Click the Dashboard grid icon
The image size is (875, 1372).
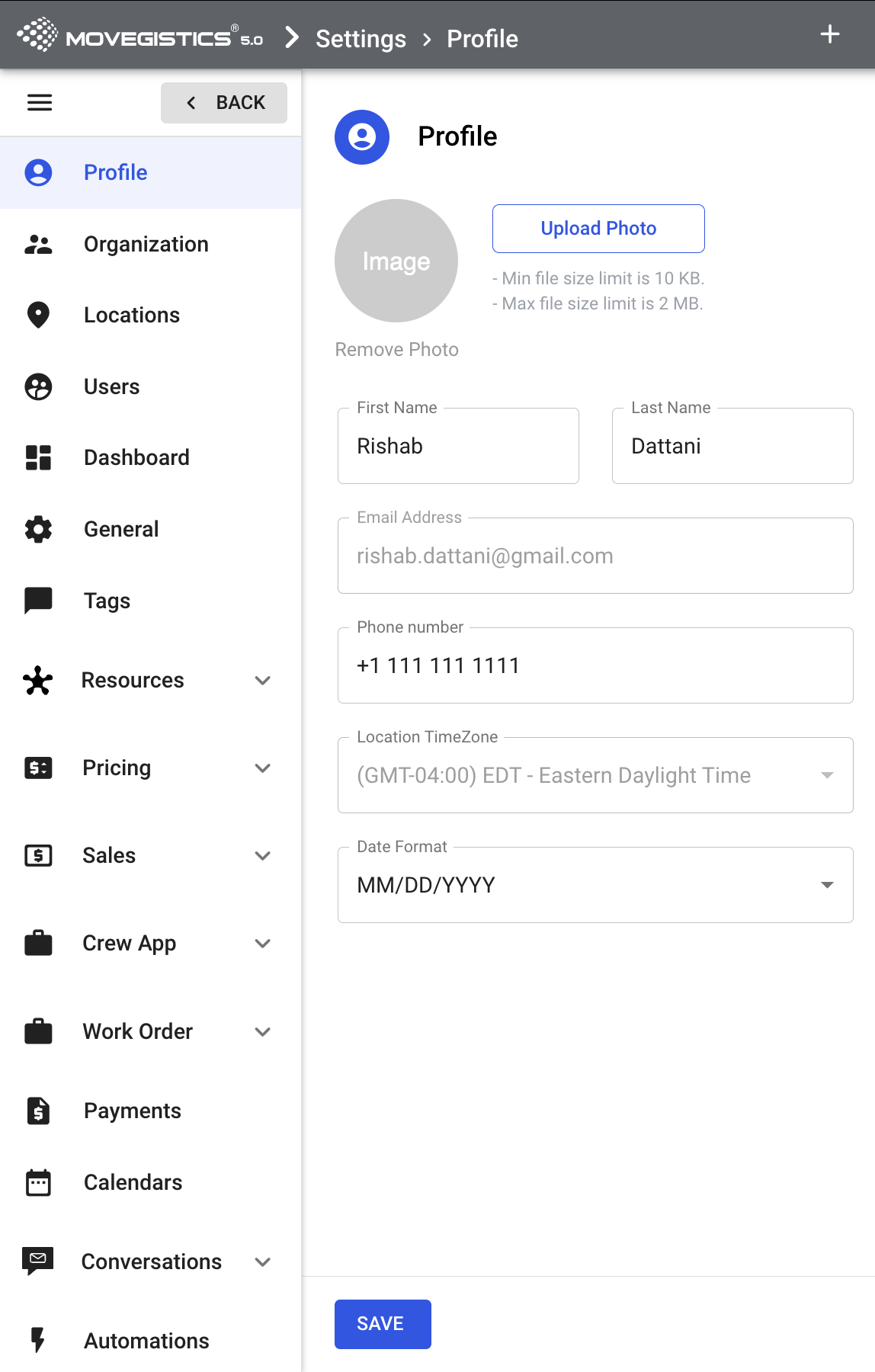tap(38, 457)
